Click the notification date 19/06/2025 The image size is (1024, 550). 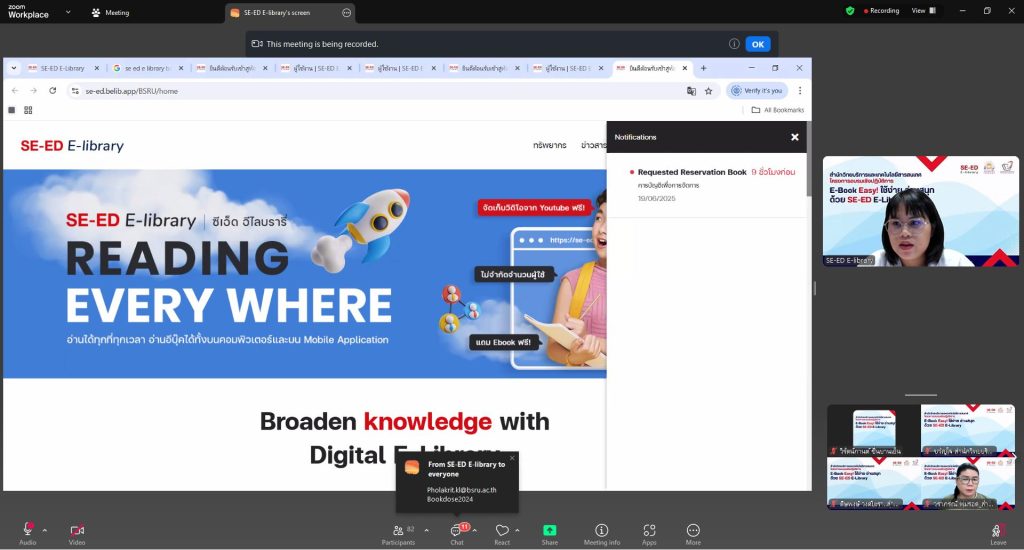pyautogui.click(x=656, y=198)
